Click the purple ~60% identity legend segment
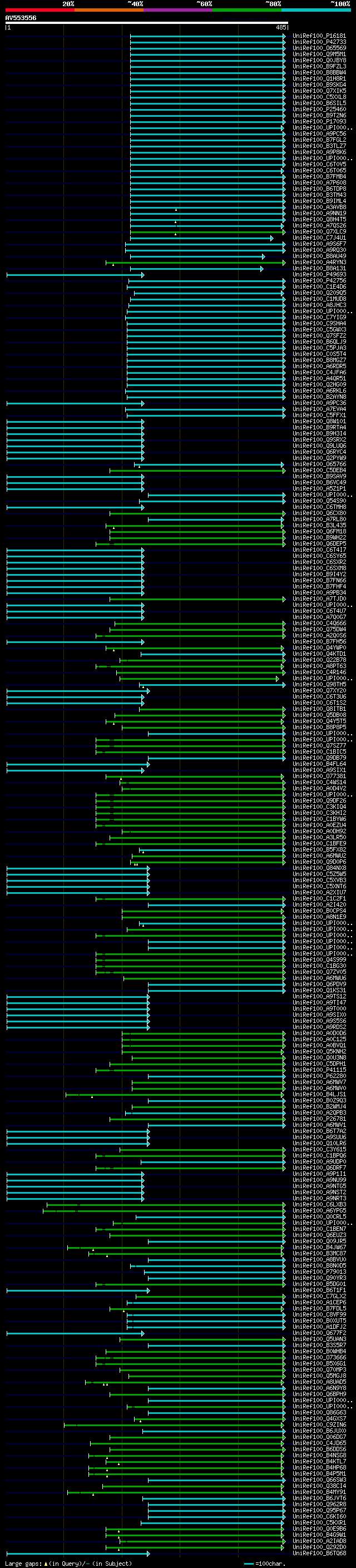The image size is (356, 1568). point(177,10)
